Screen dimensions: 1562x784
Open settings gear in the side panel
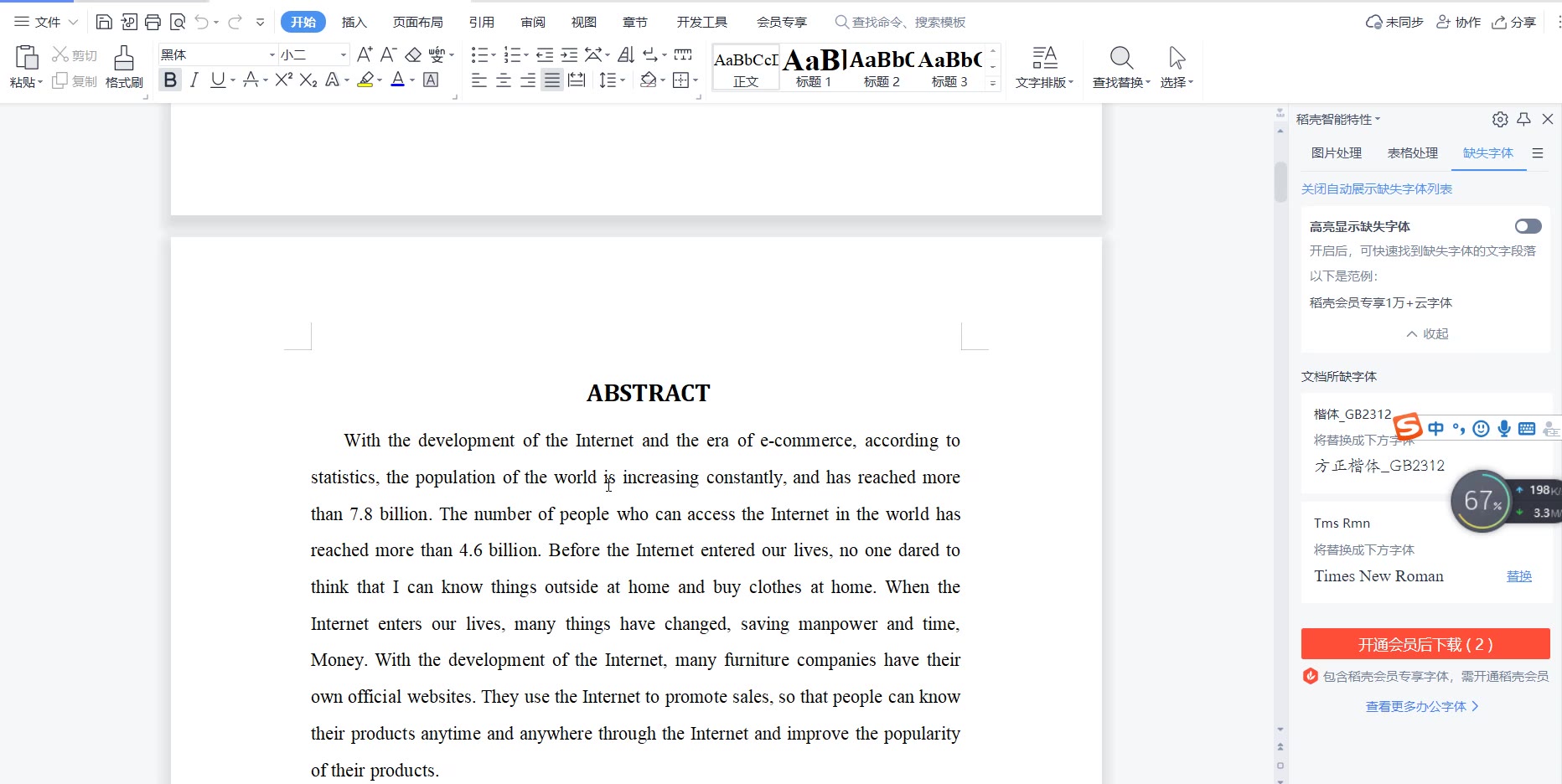click(x=1500, y=120)
